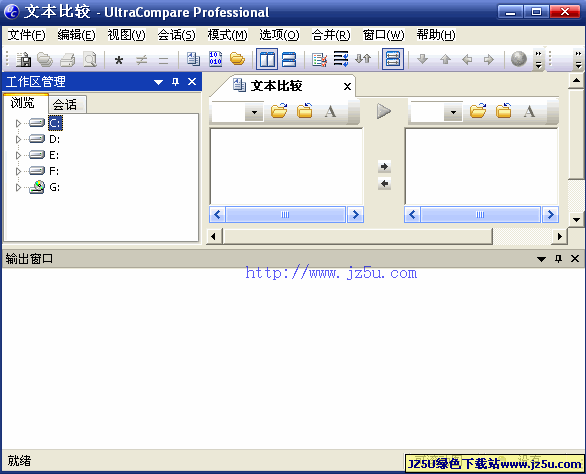Open file in left pane folder icon
The width and height of the screenshot is (586, 474).
(x=279, y=111)
